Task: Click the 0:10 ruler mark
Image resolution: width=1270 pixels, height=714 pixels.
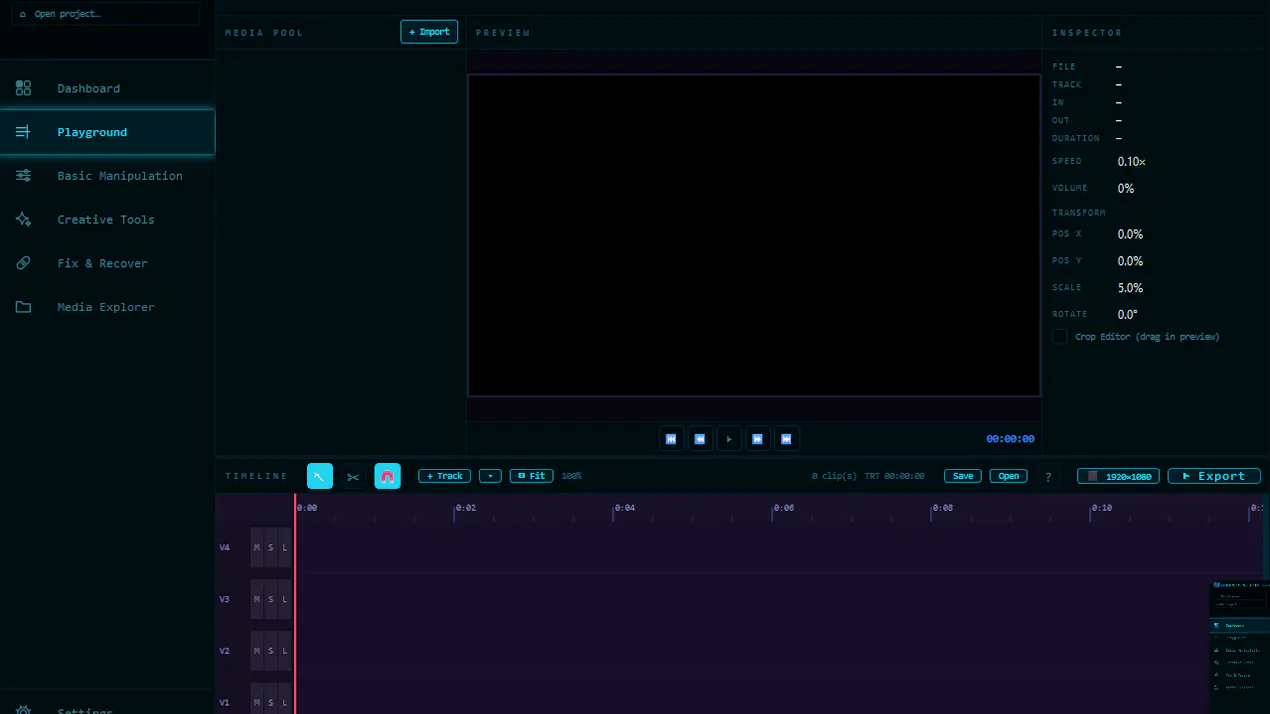Action: pos(1101,508)
